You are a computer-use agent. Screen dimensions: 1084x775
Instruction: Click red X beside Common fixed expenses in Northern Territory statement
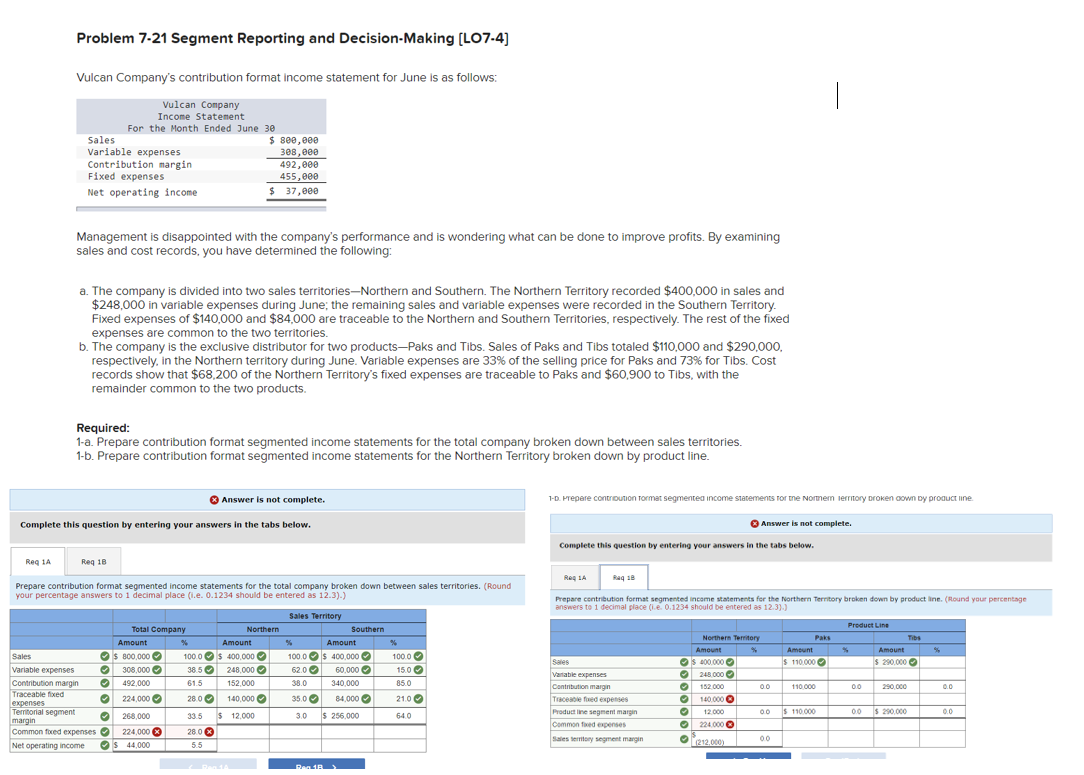click(x=729, y=724)
